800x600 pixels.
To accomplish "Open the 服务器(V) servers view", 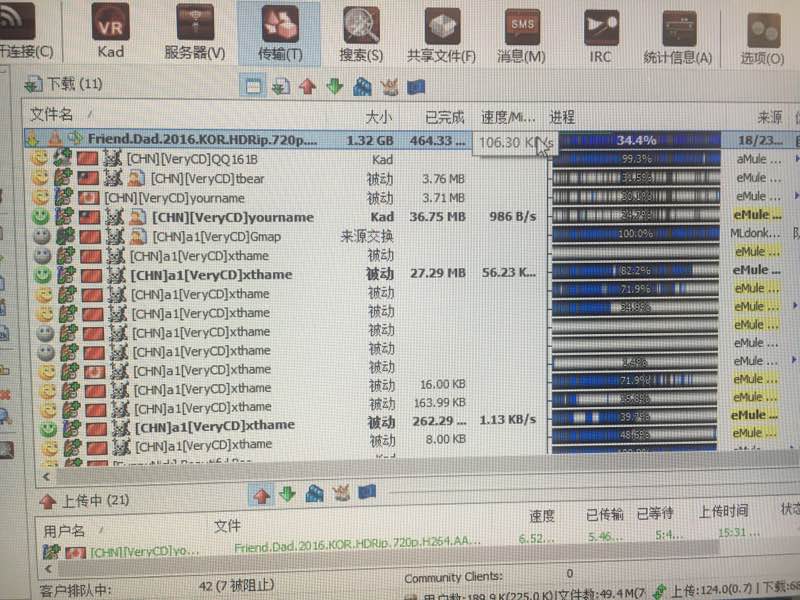I will 195,32.
